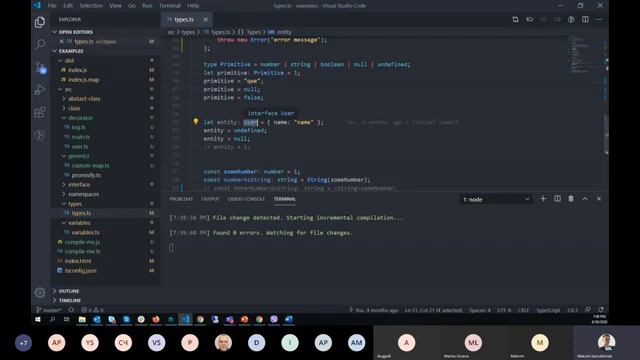
Task: Click the notifications bell in status bar
Action: (601, 310)
